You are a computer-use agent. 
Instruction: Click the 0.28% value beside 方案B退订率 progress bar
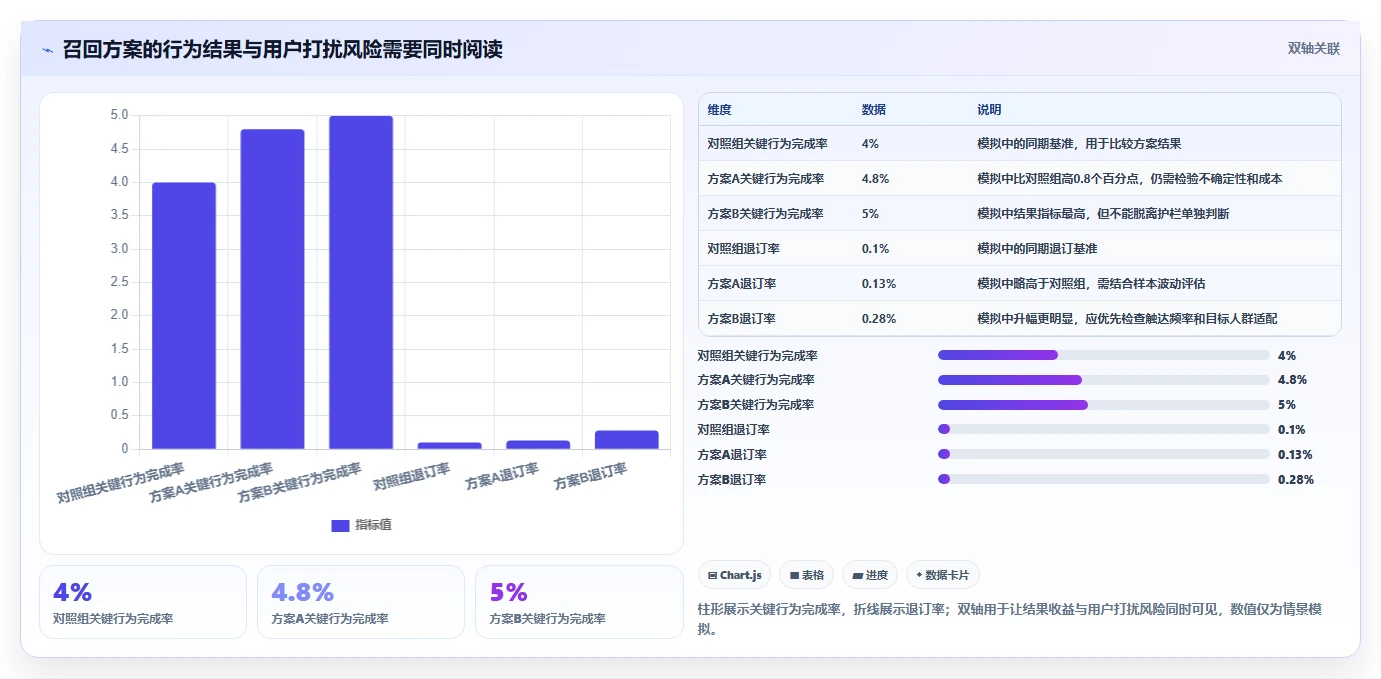1296,480
